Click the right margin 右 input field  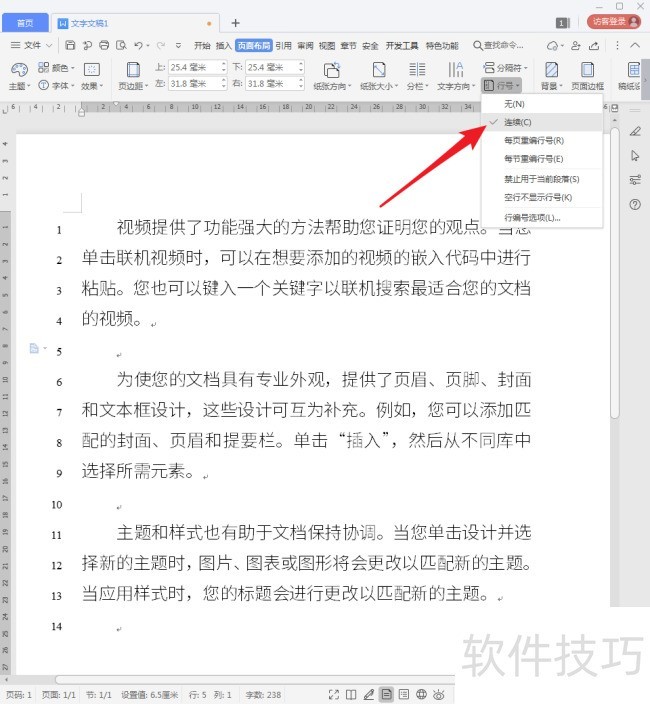(275, 84)
